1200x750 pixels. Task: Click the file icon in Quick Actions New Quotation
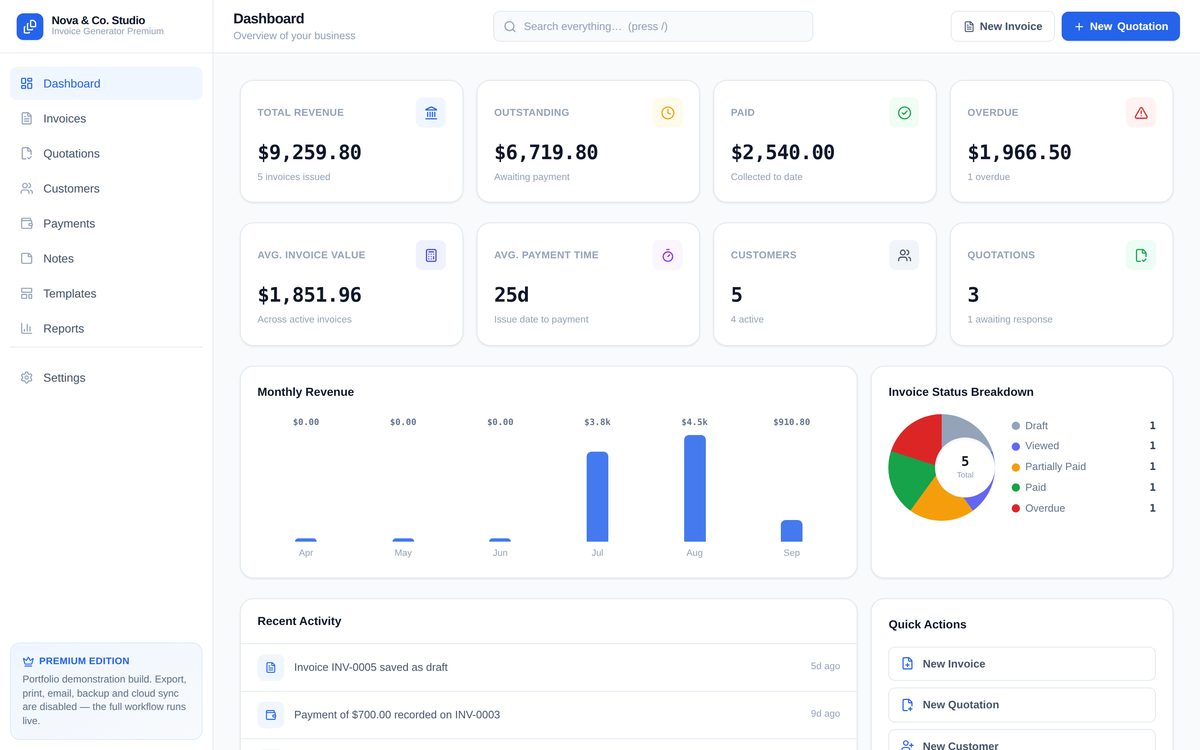tap(907, 705)
